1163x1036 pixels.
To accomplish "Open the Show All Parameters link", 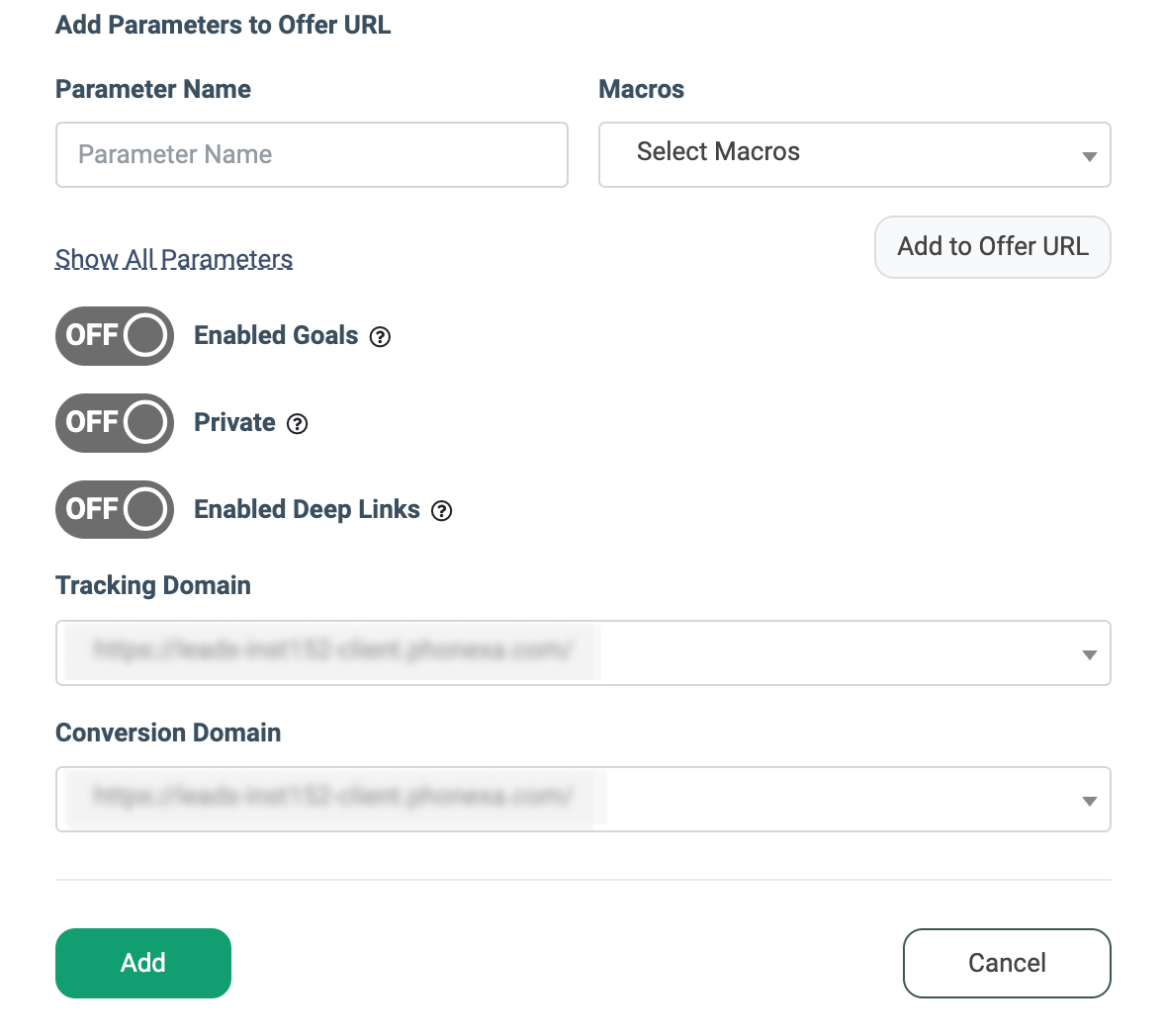I will tap(174, 259).
